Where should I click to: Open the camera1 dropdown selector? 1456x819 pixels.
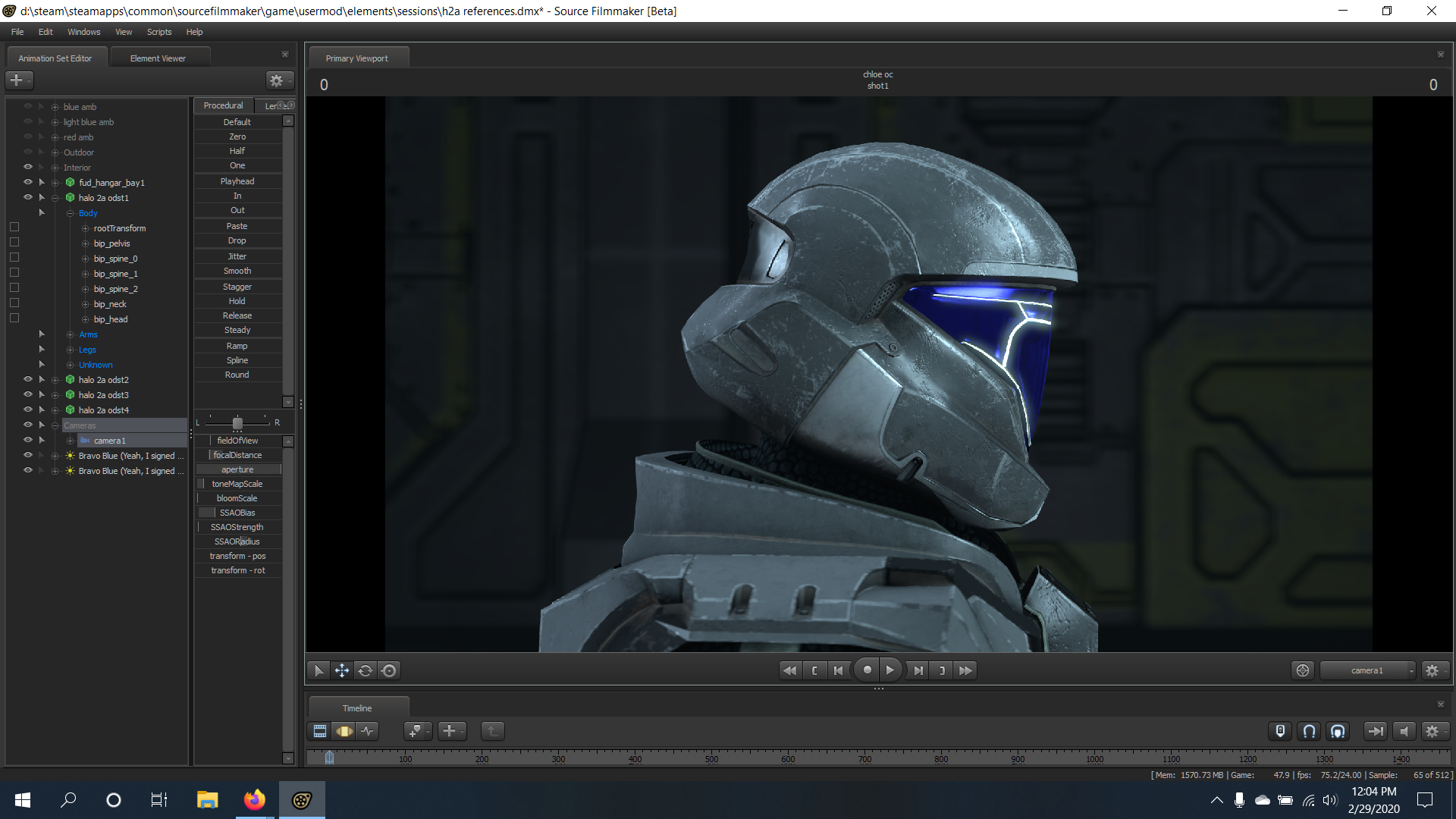click(1368, 670)
